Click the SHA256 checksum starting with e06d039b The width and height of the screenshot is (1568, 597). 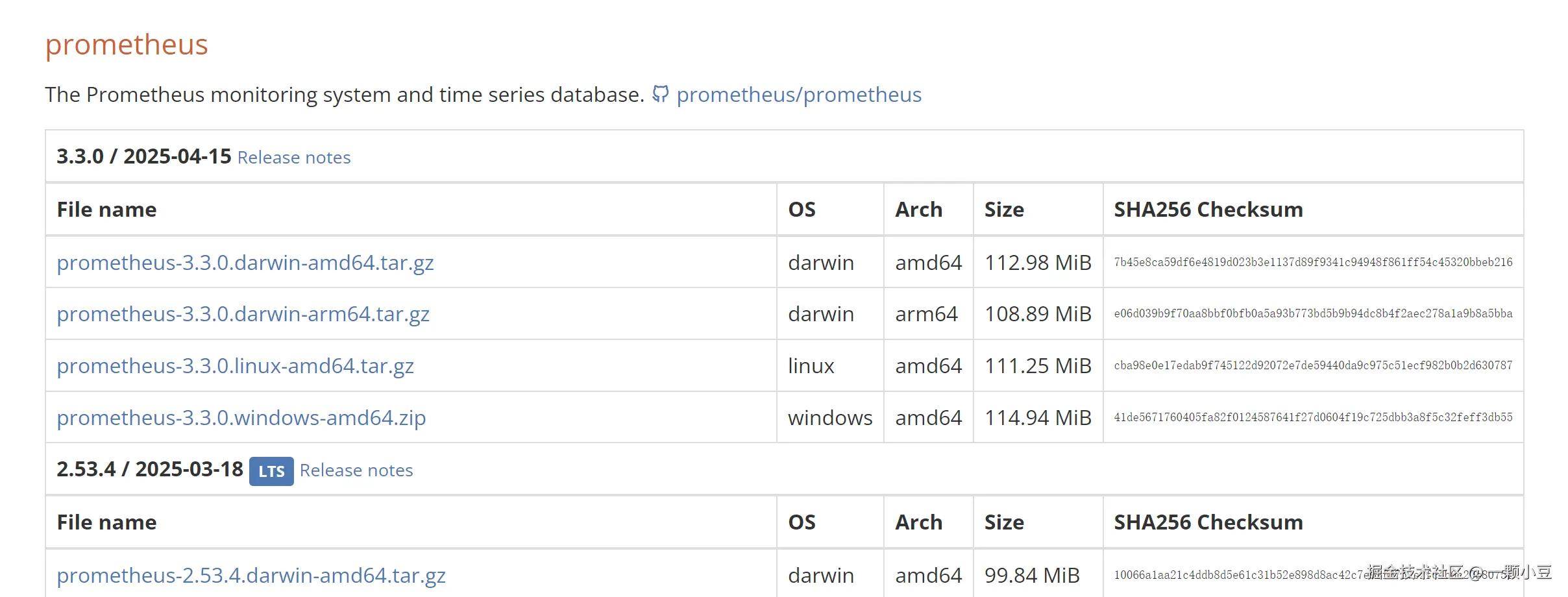(1313, 314)
